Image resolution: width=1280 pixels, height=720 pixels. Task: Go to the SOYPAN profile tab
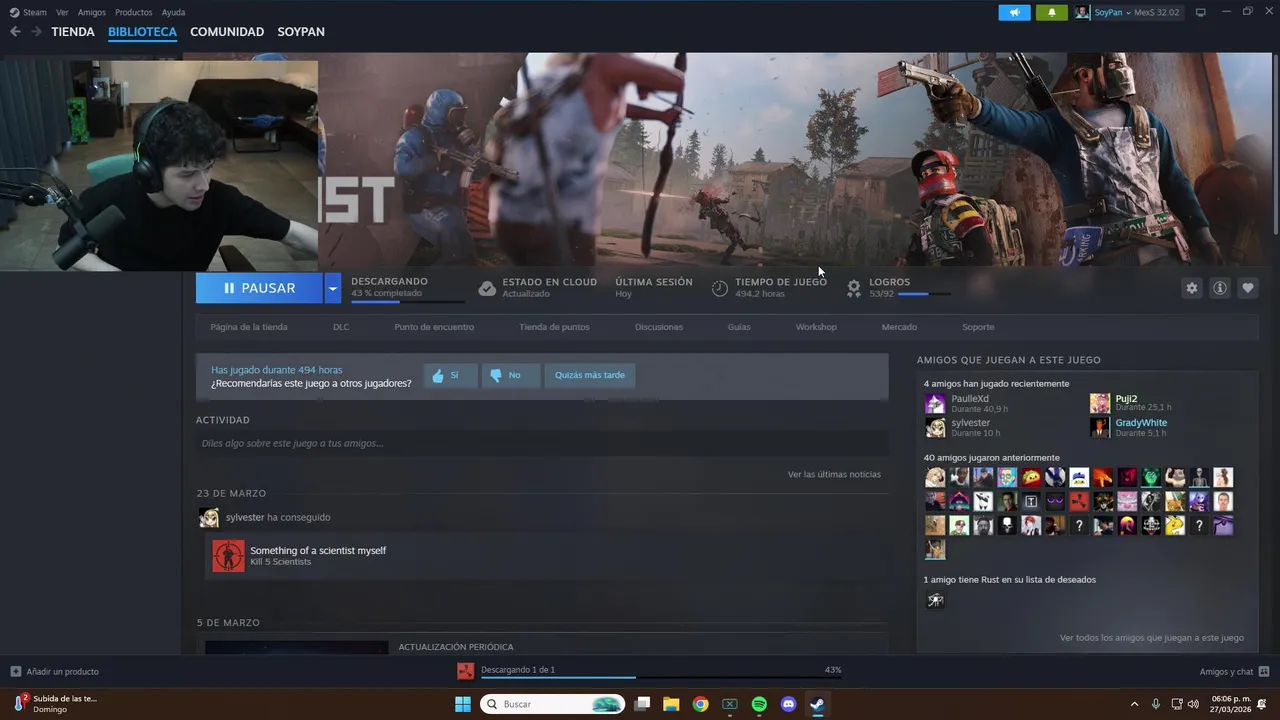coord(301,32)
